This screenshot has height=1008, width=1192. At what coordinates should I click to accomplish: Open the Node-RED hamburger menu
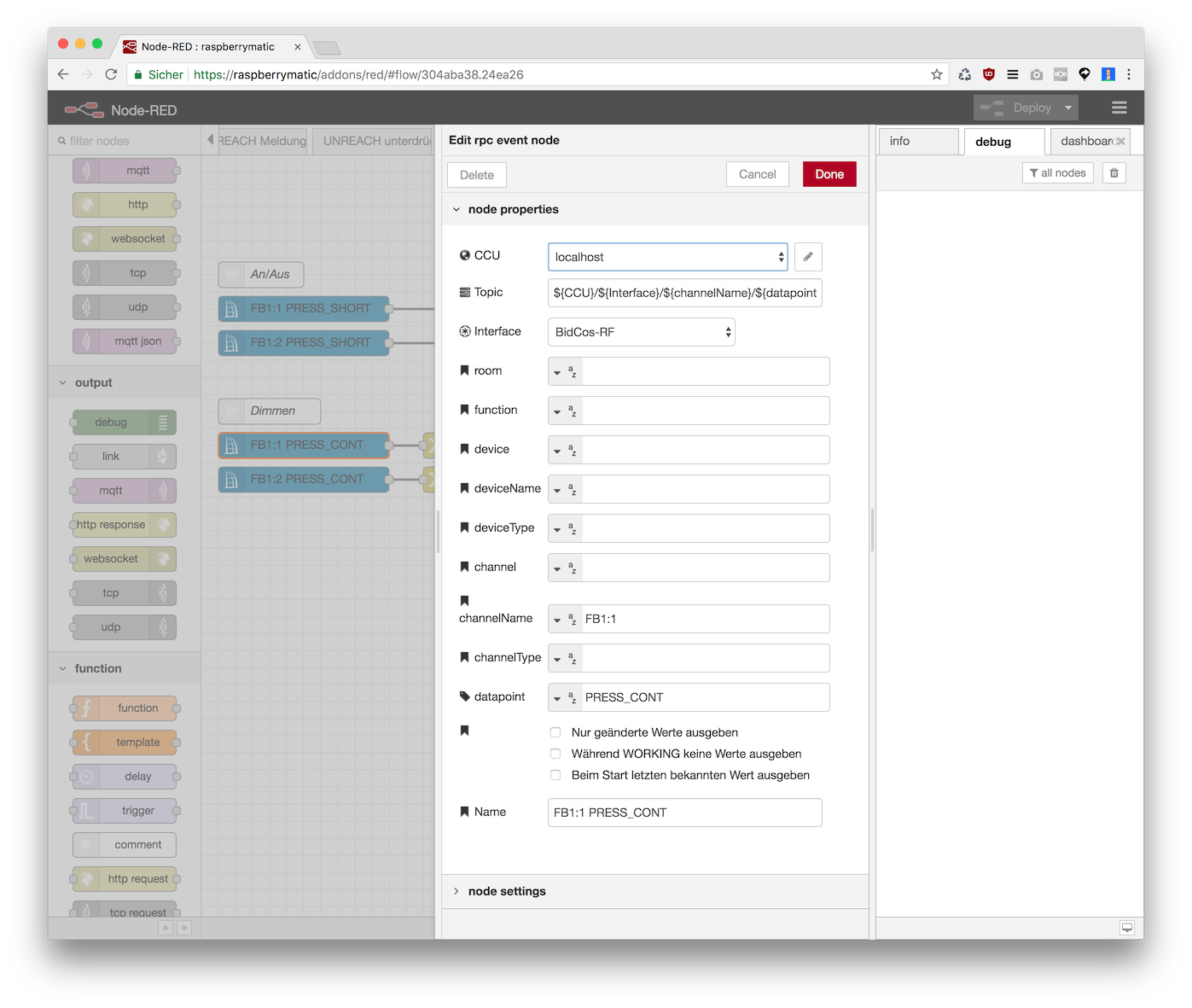coord(1119,108)
